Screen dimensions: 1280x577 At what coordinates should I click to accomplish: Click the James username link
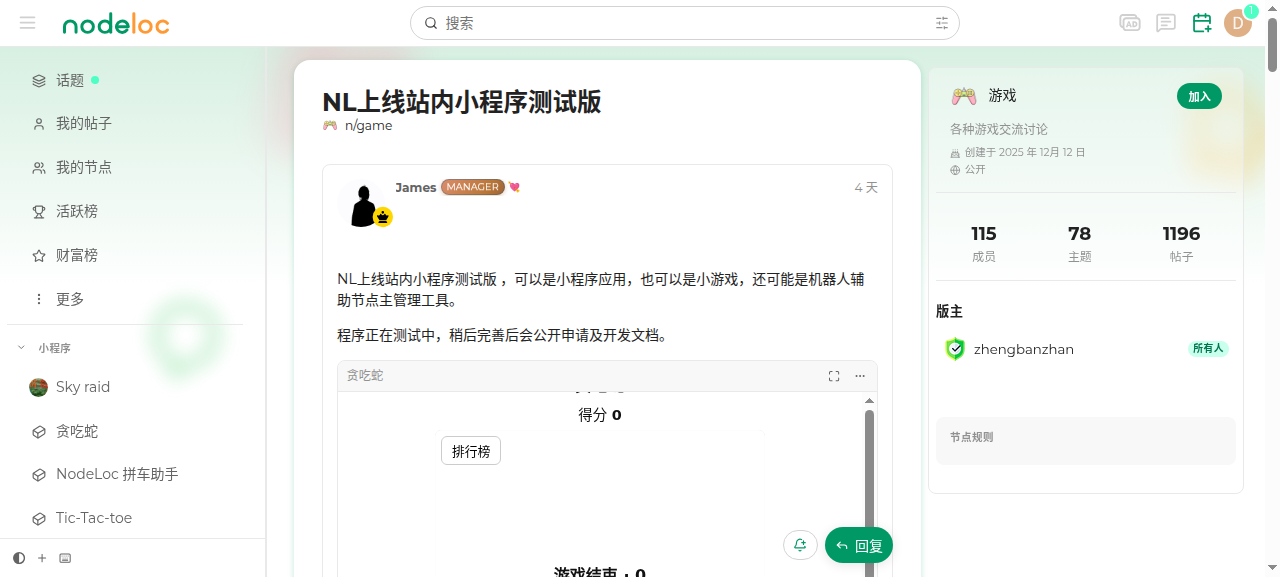click(415, 187)
